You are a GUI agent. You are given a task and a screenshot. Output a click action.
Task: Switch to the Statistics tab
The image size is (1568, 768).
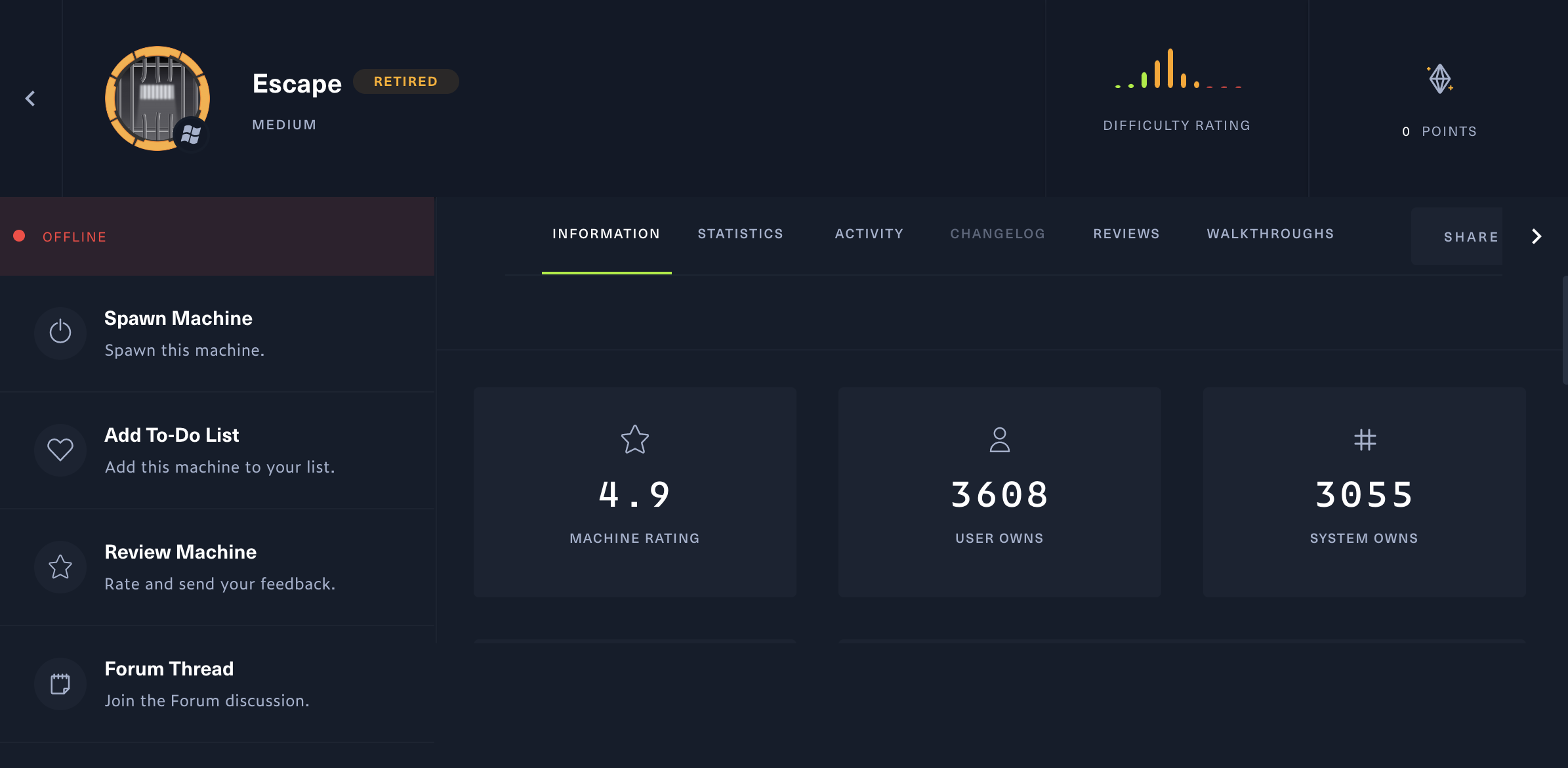coord(740,234)
